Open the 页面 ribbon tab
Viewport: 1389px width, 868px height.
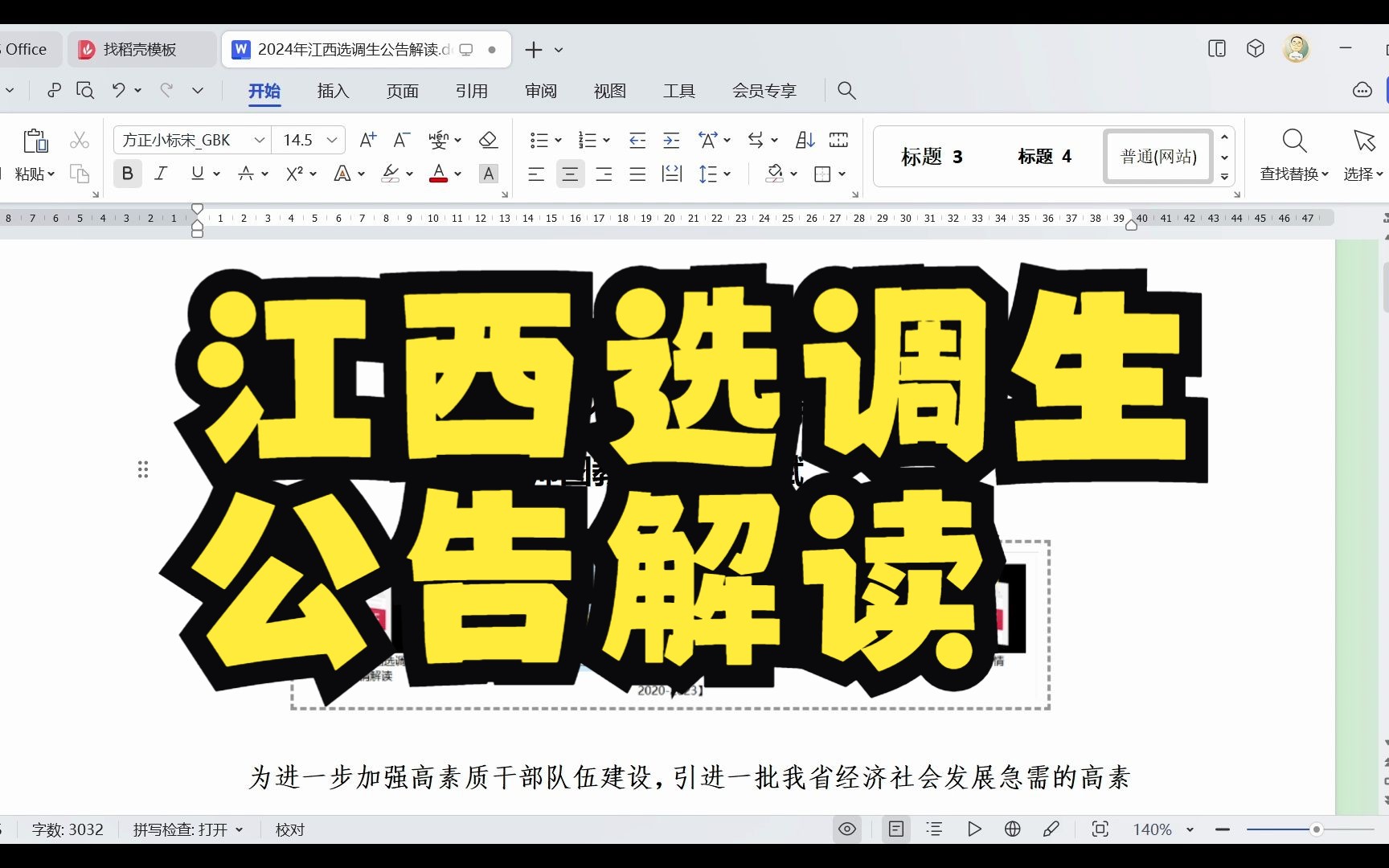[402, 91]
